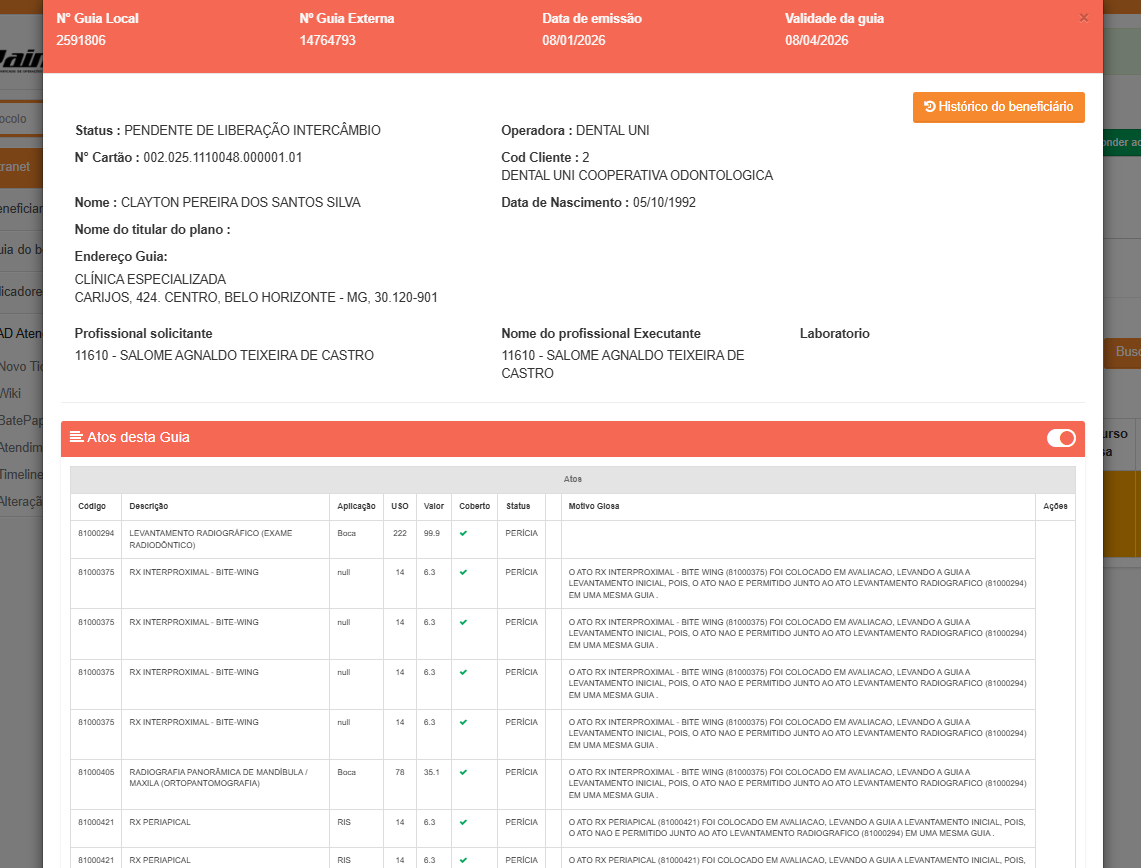The width and height of the screenshot is (1141, 868).
Task: Open Timeline in the background sidebar
Action: click(21, 474)
